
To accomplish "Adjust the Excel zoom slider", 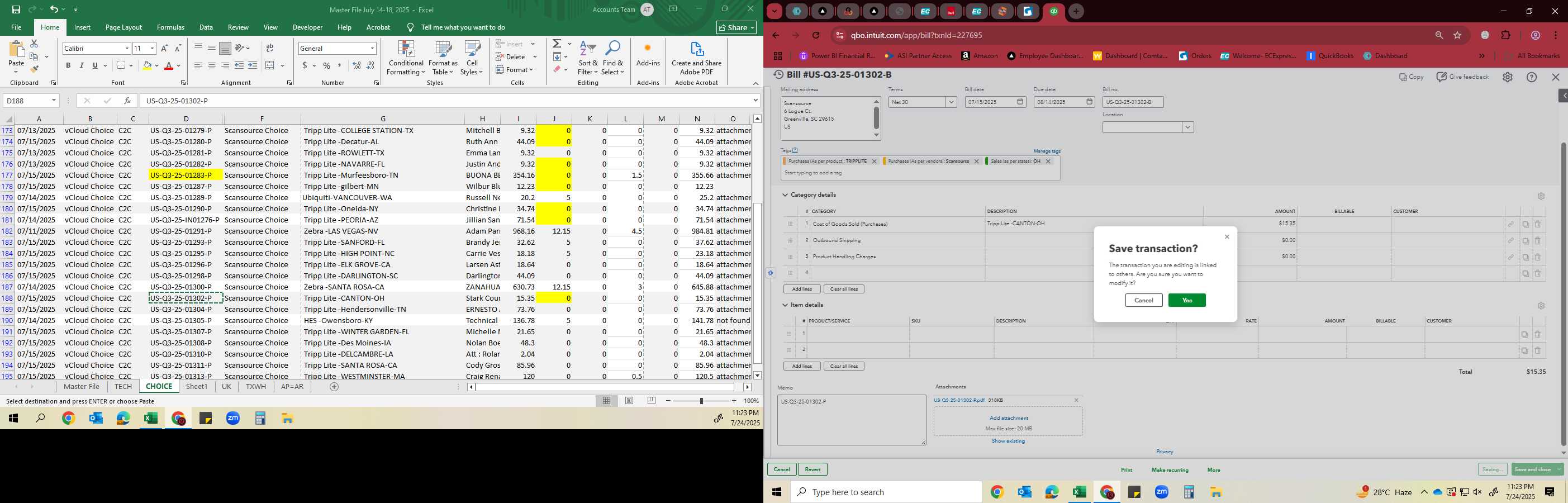I will point(701,401).
